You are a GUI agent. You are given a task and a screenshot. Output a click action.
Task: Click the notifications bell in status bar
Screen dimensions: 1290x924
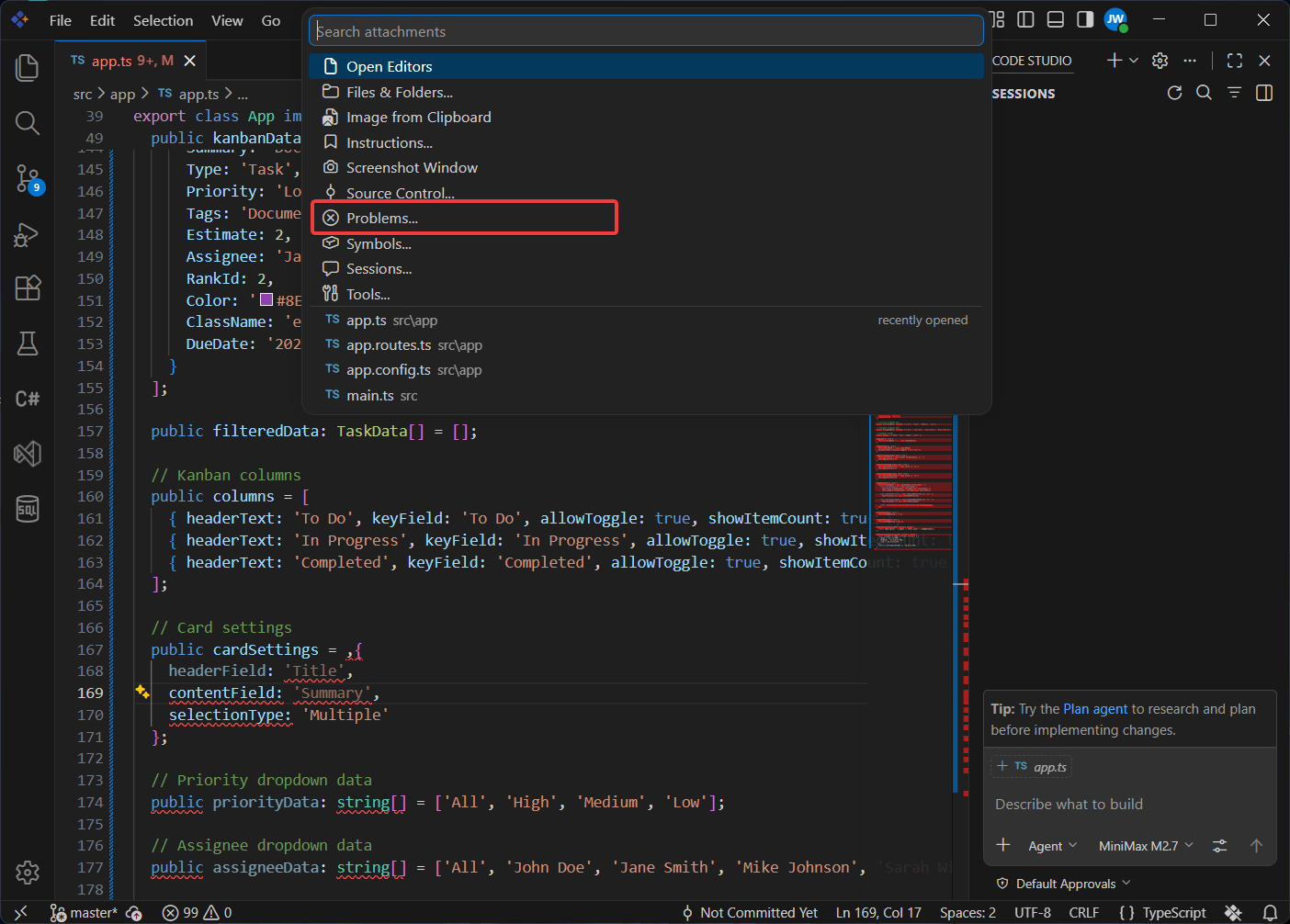(x=1270, y=913)
